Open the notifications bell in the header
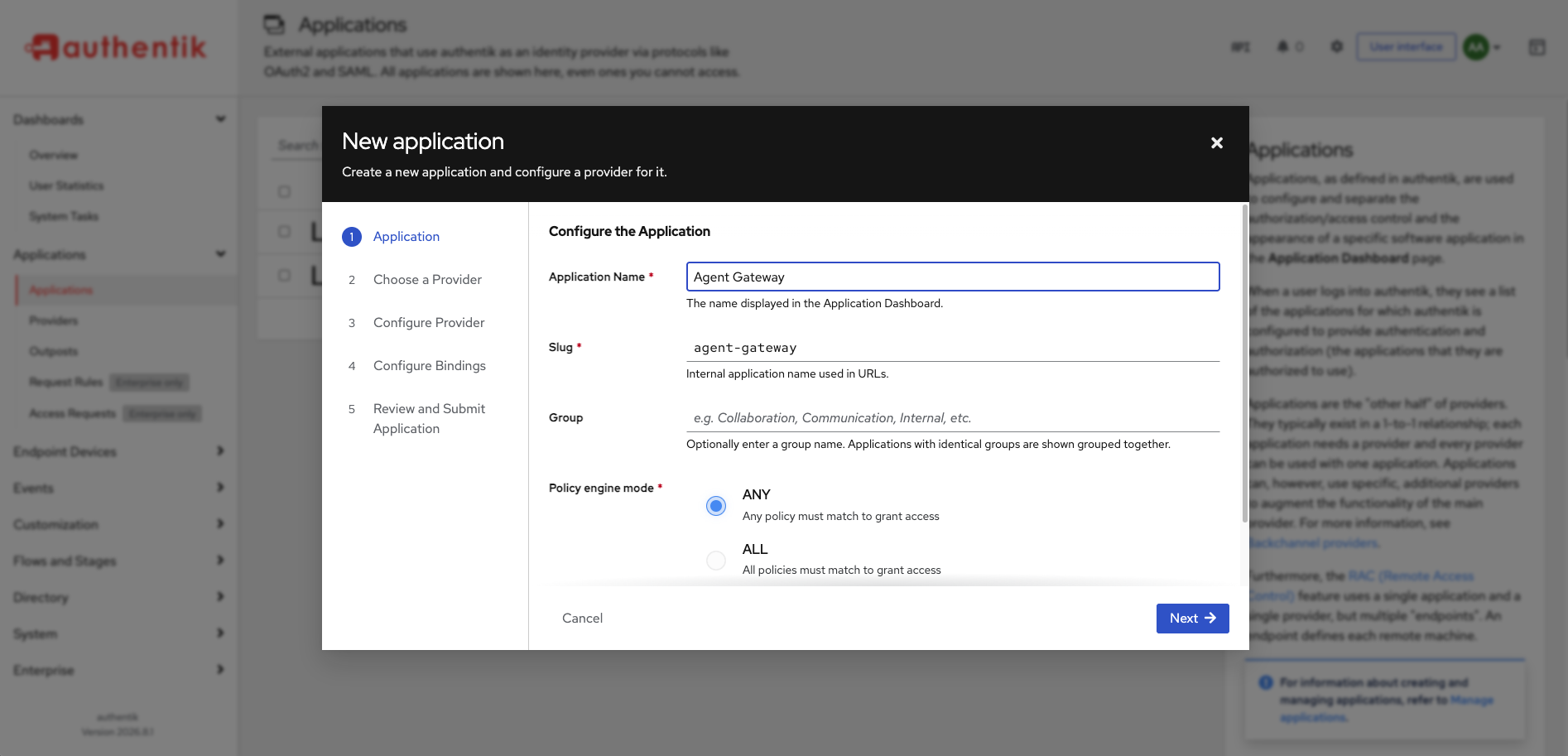Screen dimensions: 1568x756 coord(1282,46)
